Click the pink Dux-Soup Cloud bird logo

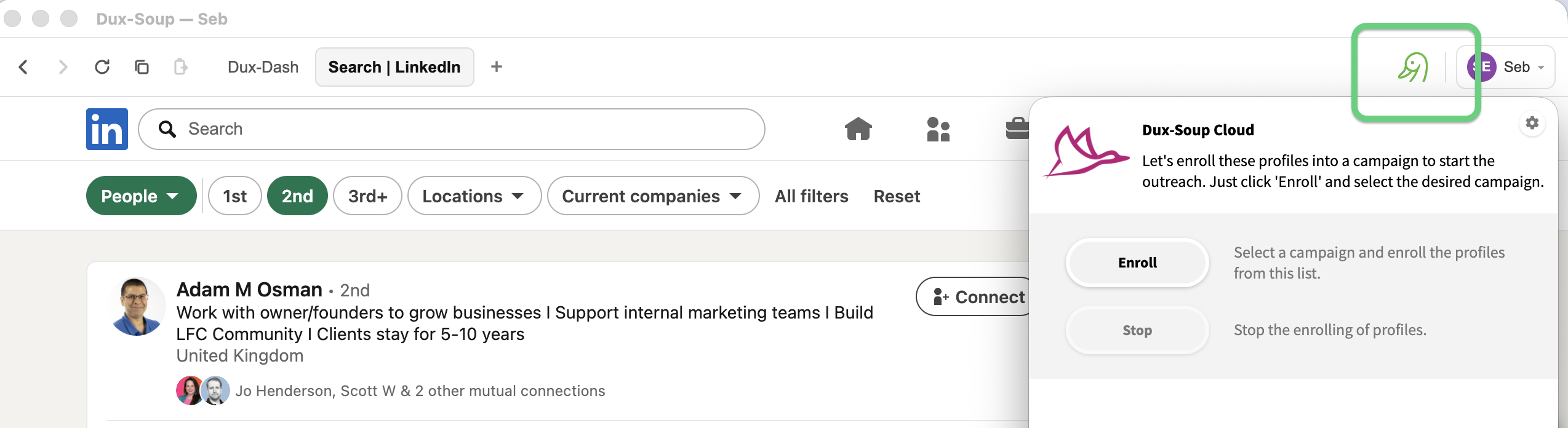point(1087,151)
